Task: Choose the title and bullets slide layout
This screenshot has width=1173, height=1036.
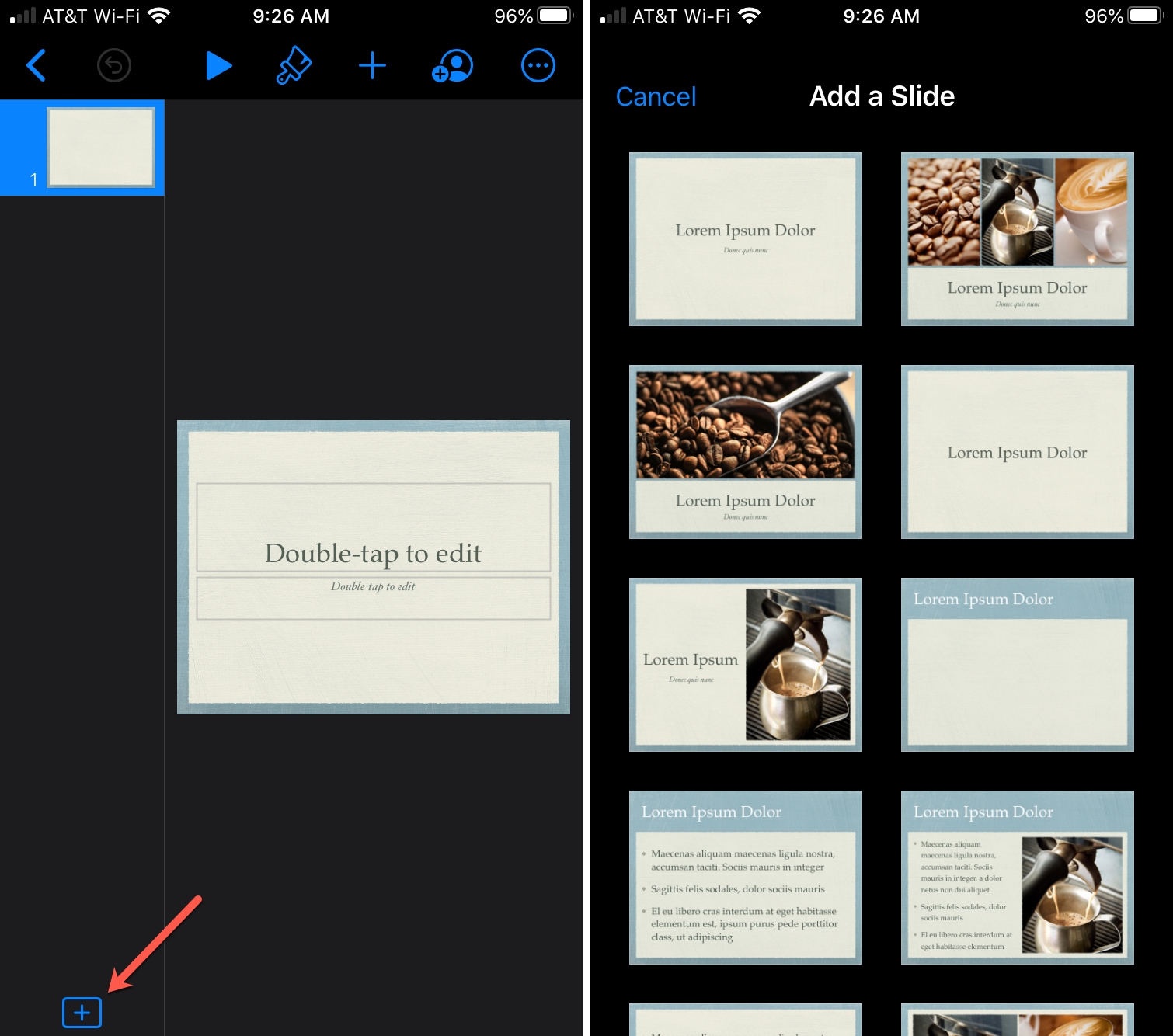Action: [746, 878]
